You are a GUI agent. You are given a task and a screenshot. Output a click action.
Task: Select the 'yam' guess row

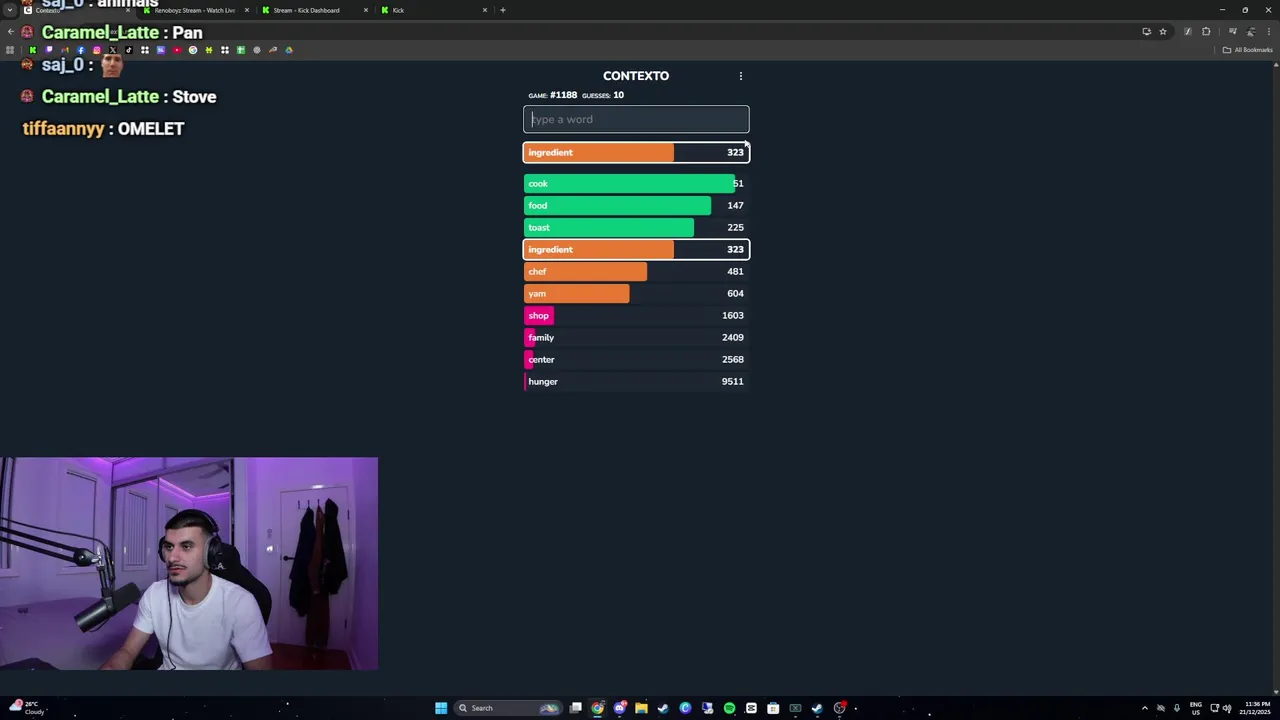click(636, 293)
